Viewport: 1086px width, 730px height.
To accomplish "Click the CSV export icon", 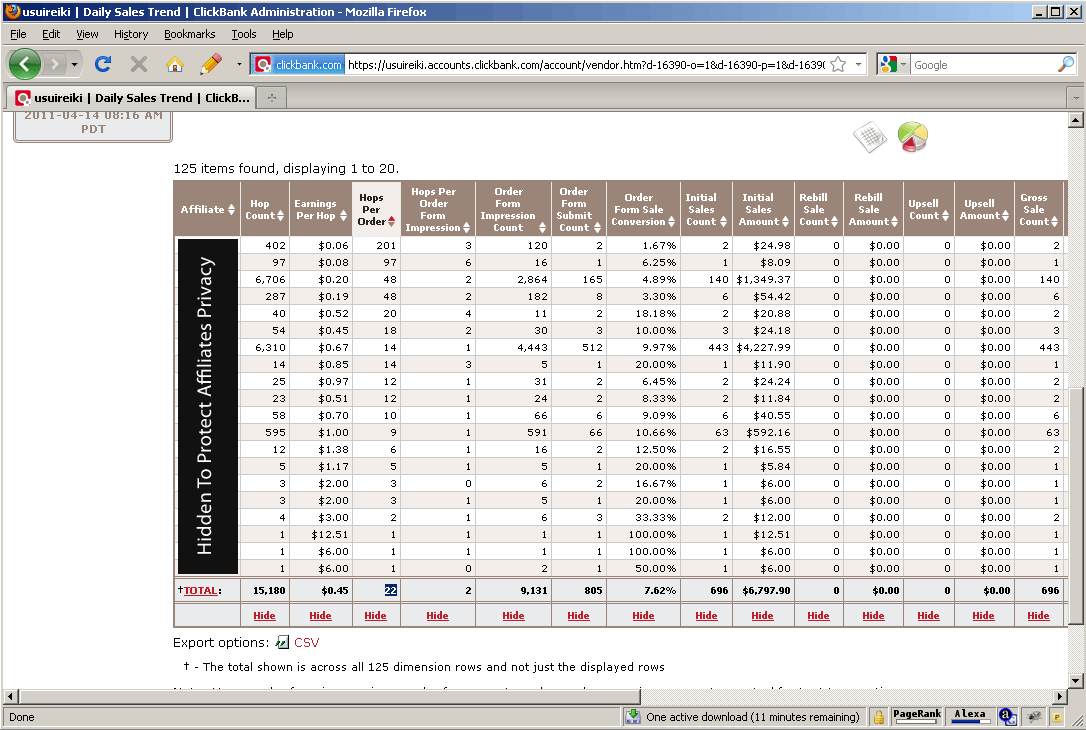I will pyautogui.click(x=282, y=642).
